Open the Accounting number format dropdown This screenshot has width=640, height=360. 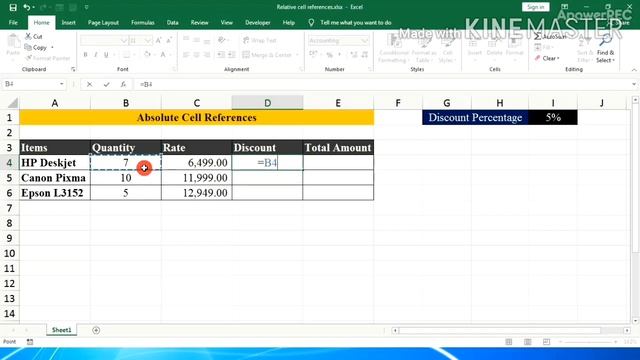tap(364, 40)
